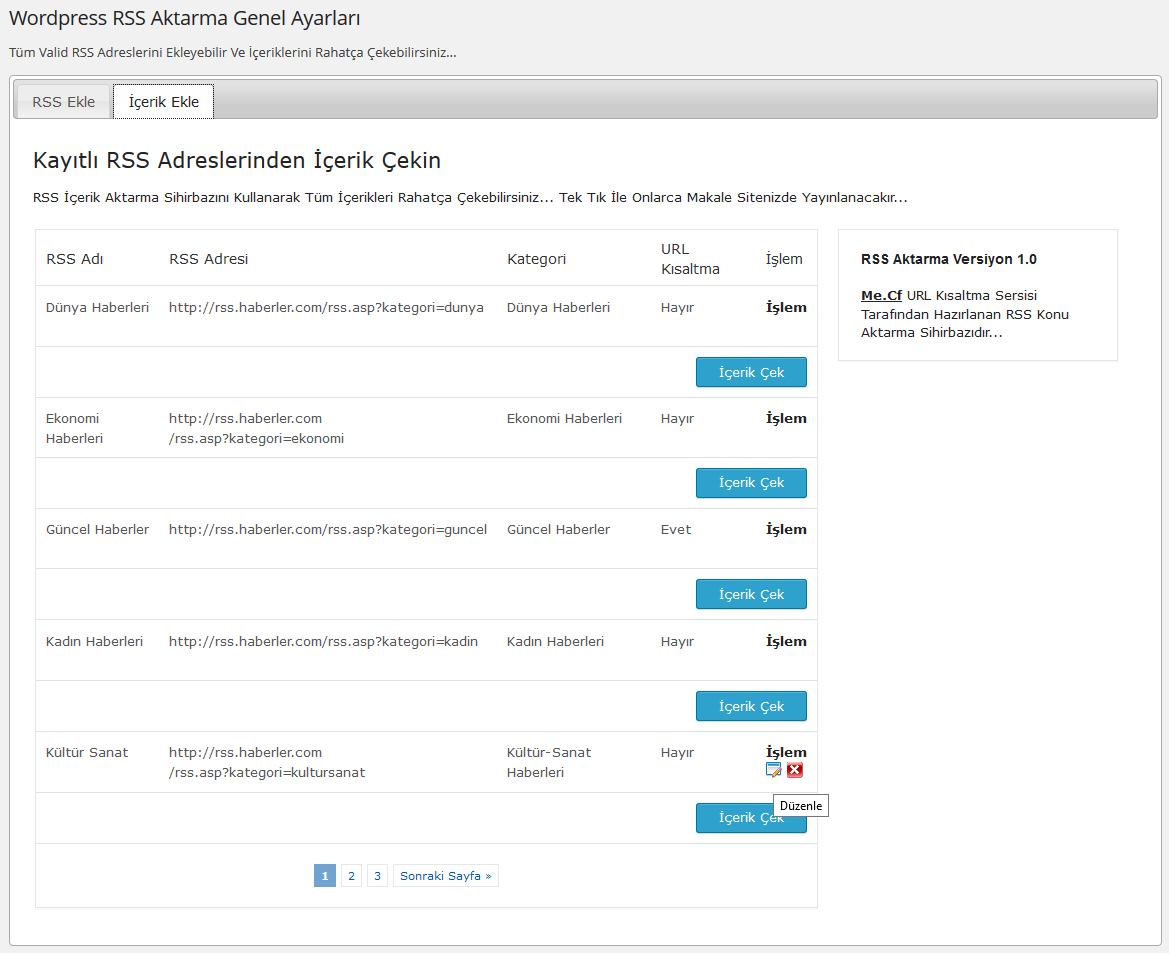1169x955 pixels.
Task: Open the İşlem action for Dünya Haberleri
Action: click(785, 307)
